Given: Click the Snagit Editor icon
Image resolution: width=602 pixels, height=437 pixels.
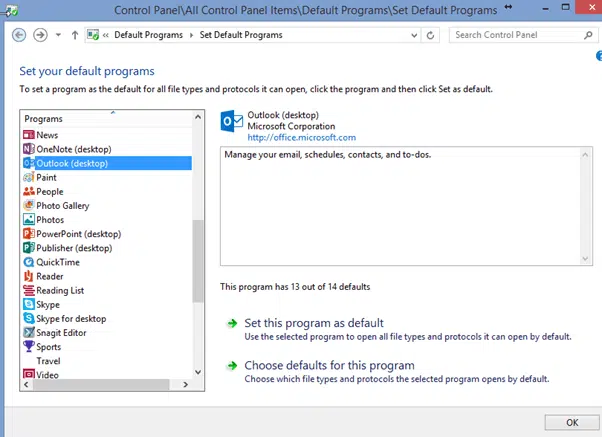Looking at the screenshot, I should (x=29, y=333).
